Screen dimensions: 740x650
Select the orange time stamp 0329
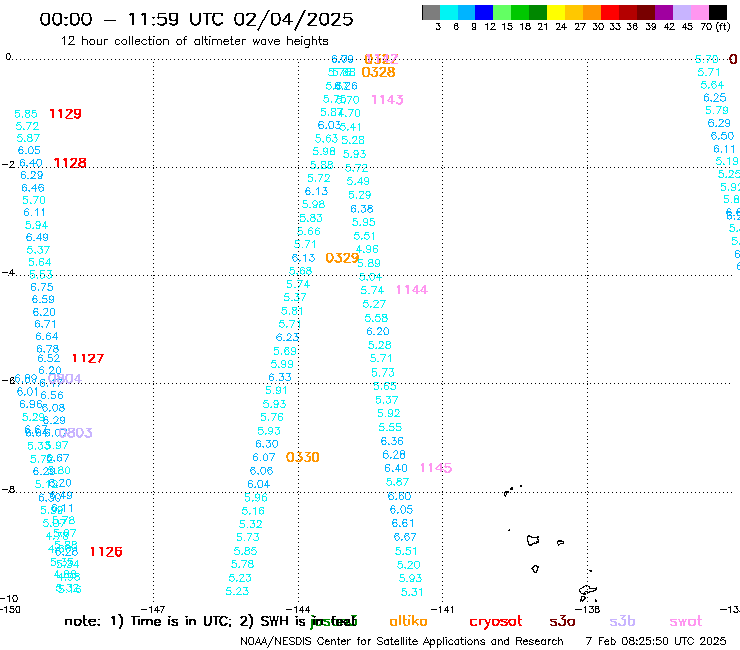(x=342, y=258)
